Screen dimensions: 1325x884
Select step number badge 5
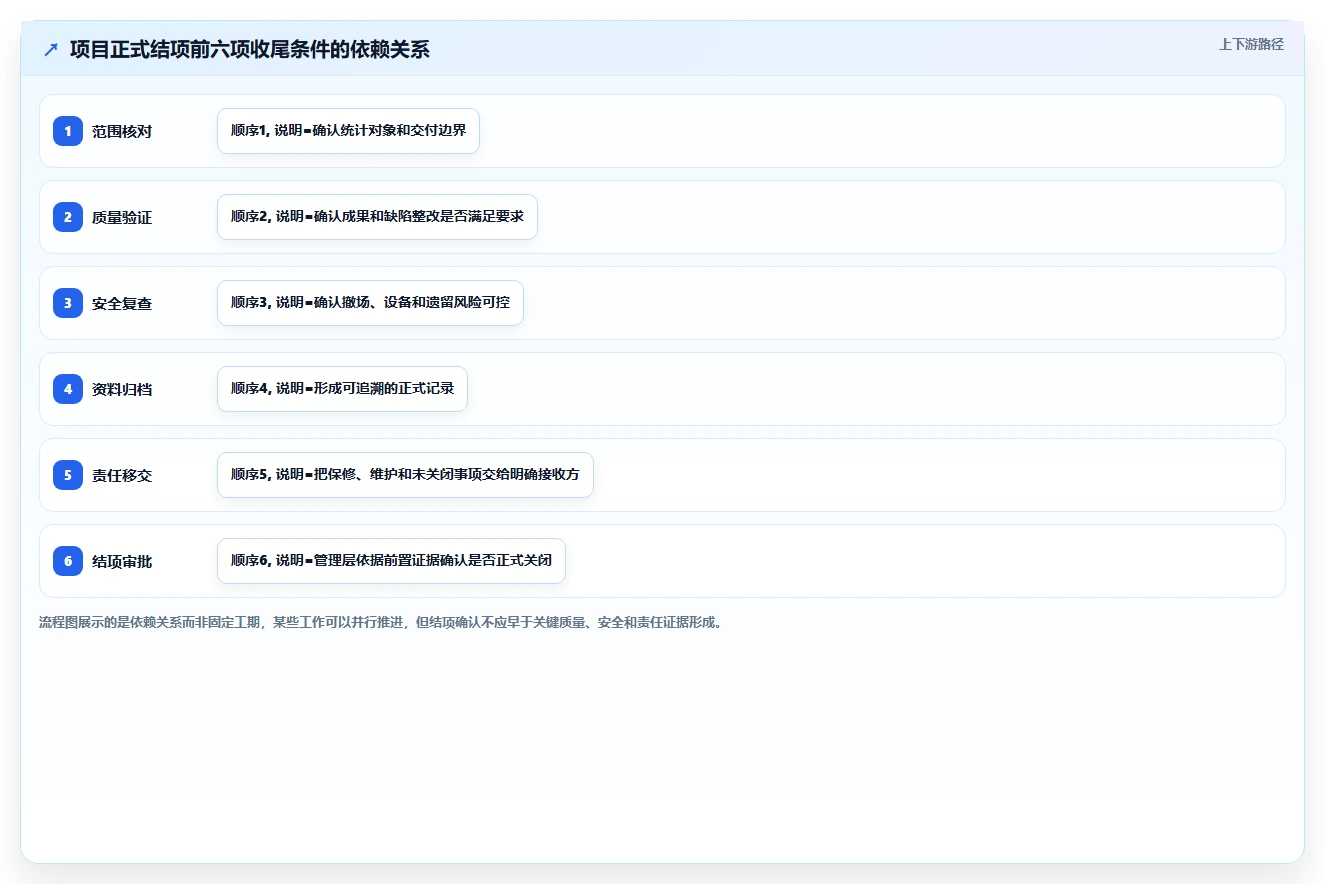(x=68, y=475)
